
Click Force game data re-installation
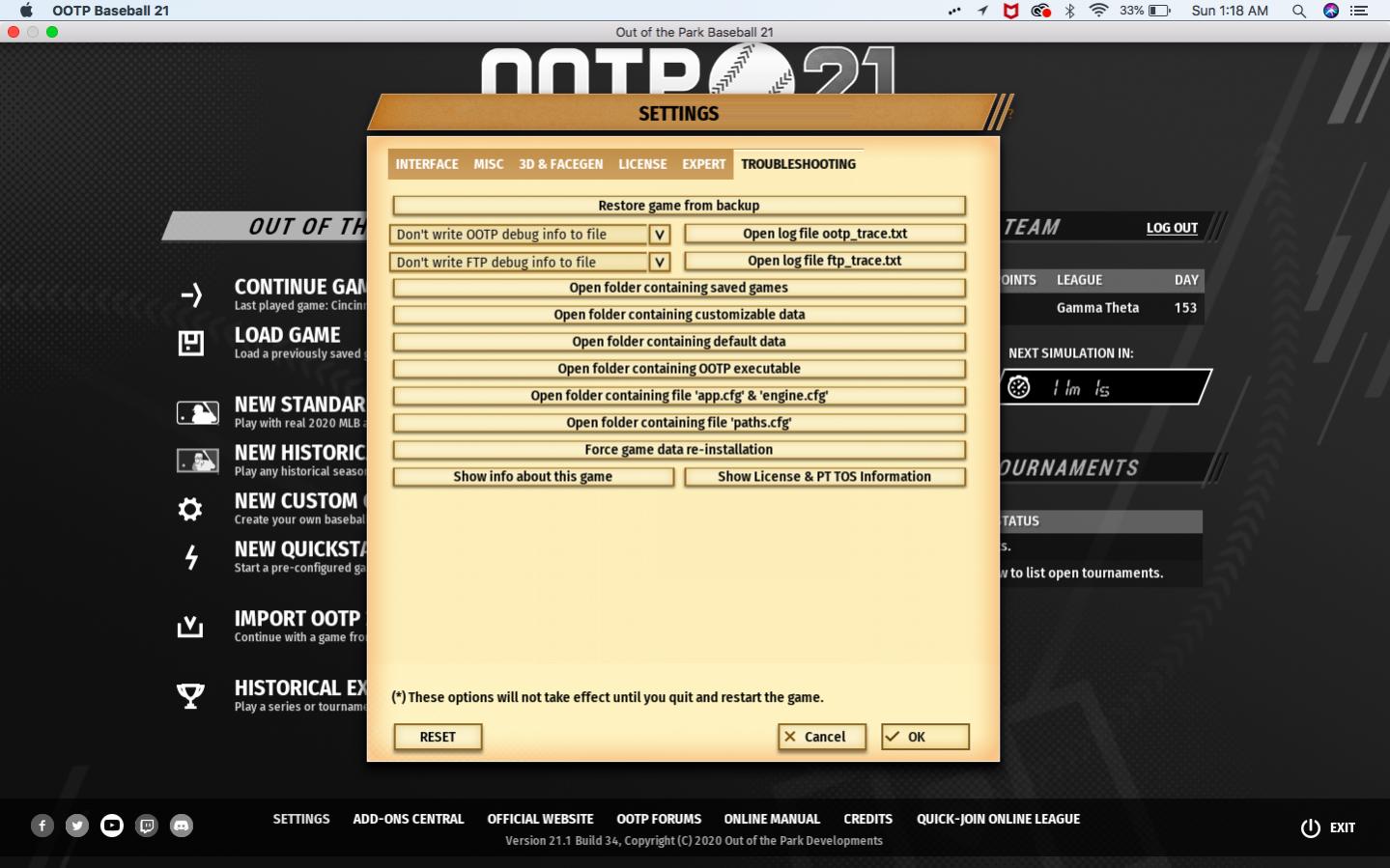click(678, 449)
